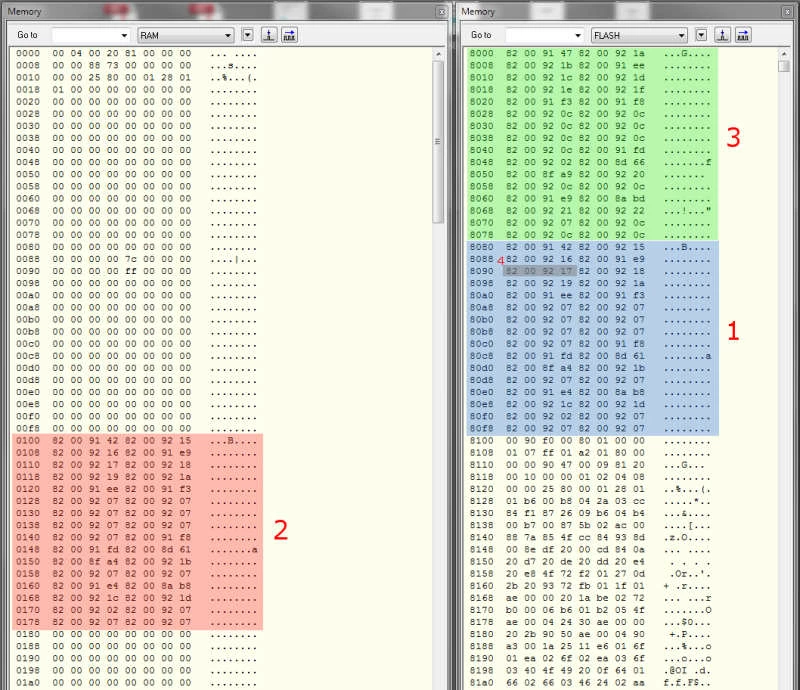Click address 0178 in the RAM window
The height and width of the screenshot is (690, 800).
(x=28, y=622)
